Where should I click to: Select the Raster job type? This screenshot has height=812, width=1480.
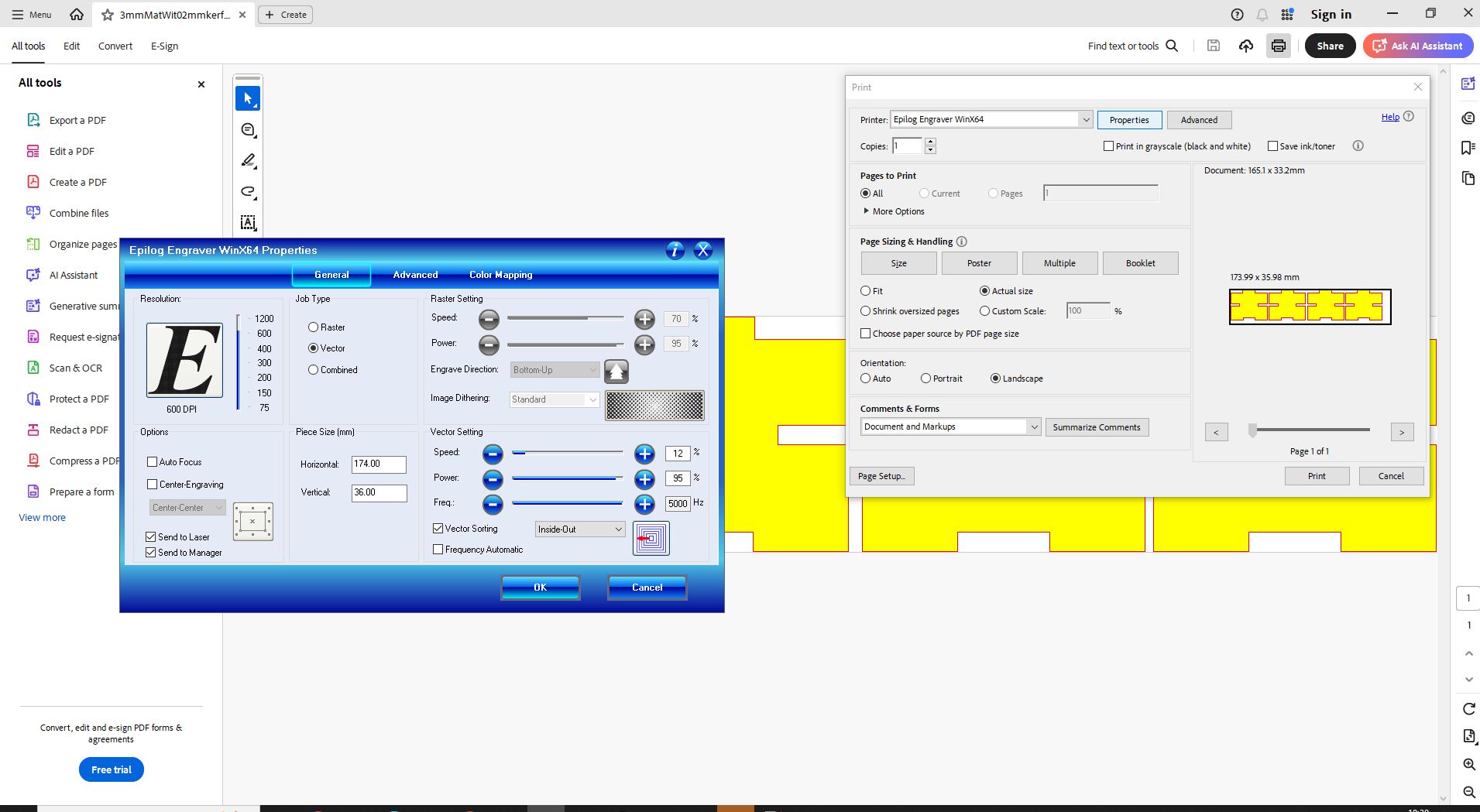pos(314,327)
